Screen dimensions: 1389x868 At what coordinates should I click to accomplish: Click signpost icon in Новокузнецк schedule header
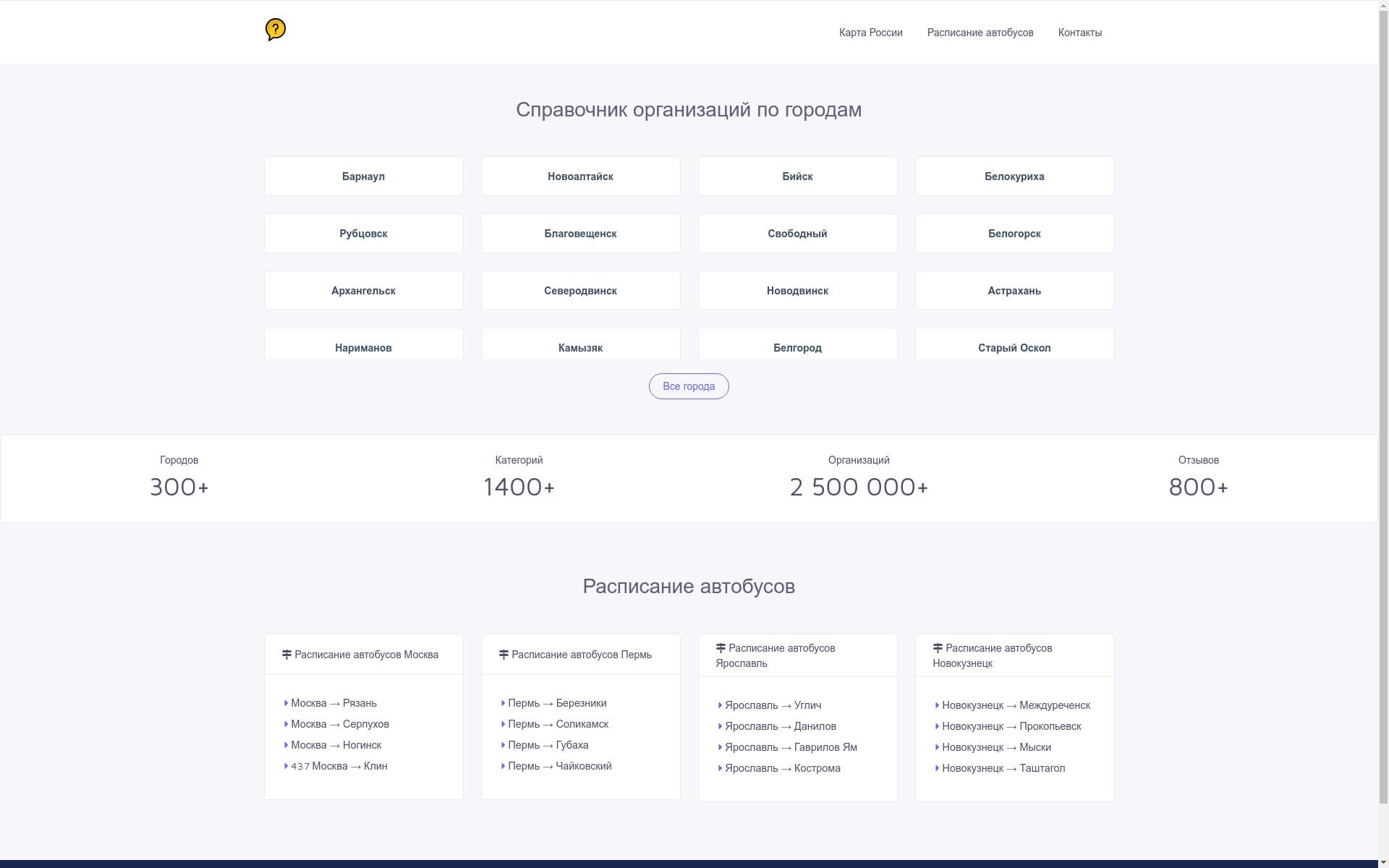(x=938, y=648)
